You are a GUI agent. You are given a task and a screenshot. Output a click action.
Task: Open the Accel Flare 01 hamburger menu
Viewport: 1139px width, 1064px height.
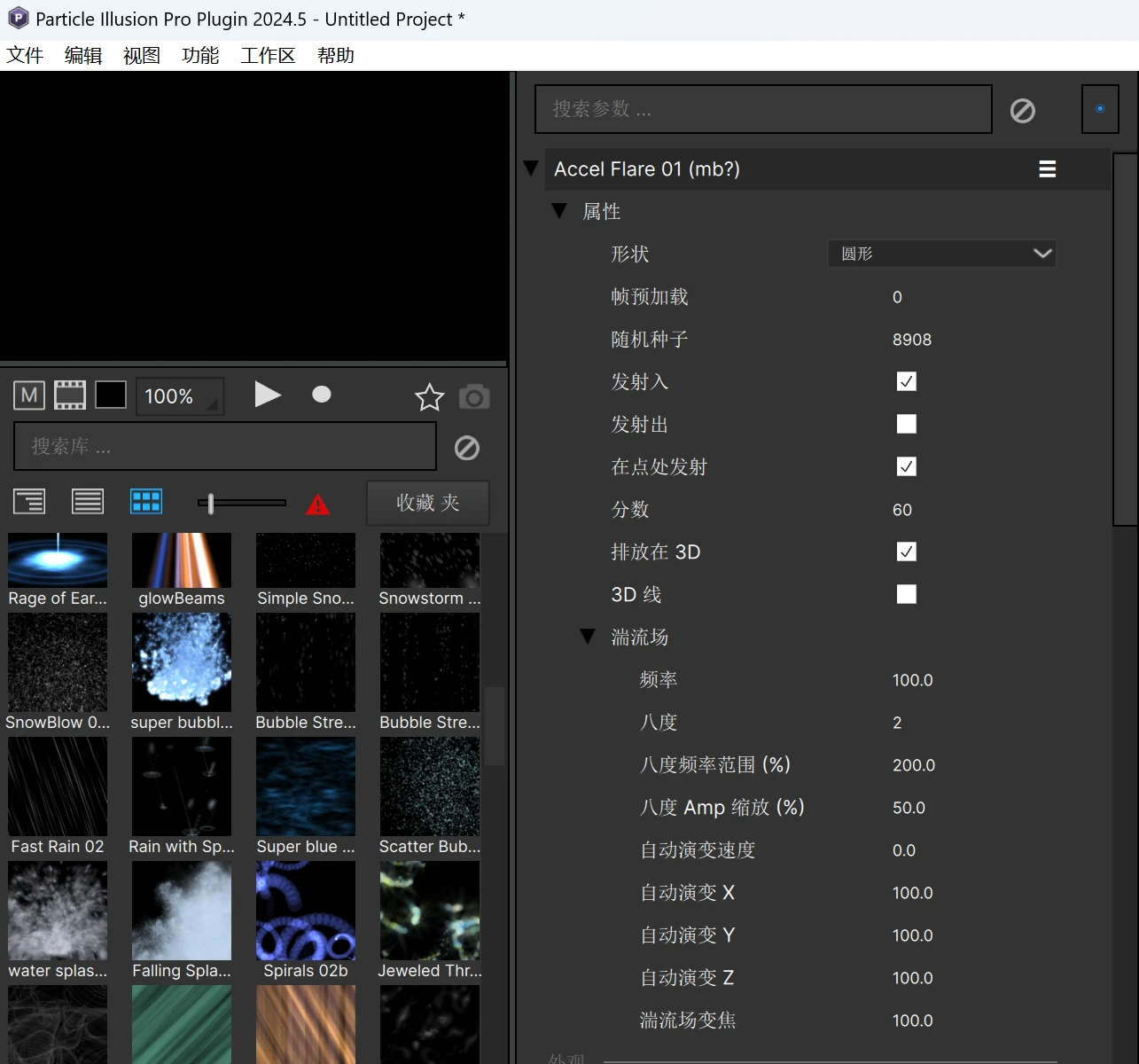tap(1047, 169)
